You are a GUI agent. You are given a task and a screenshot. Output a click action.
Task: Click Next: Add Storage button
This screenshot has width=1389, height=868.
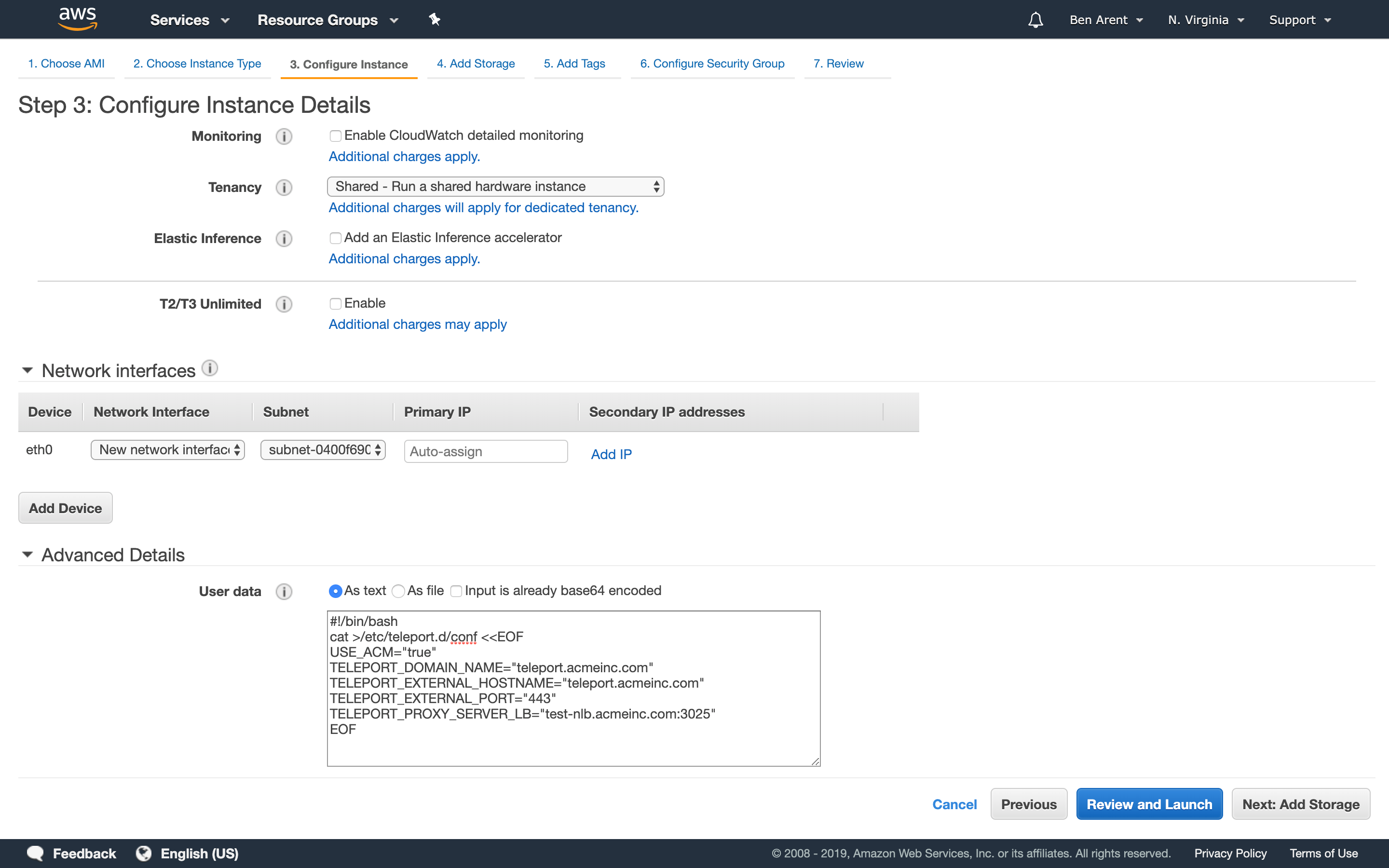(x=1301, y=804)
